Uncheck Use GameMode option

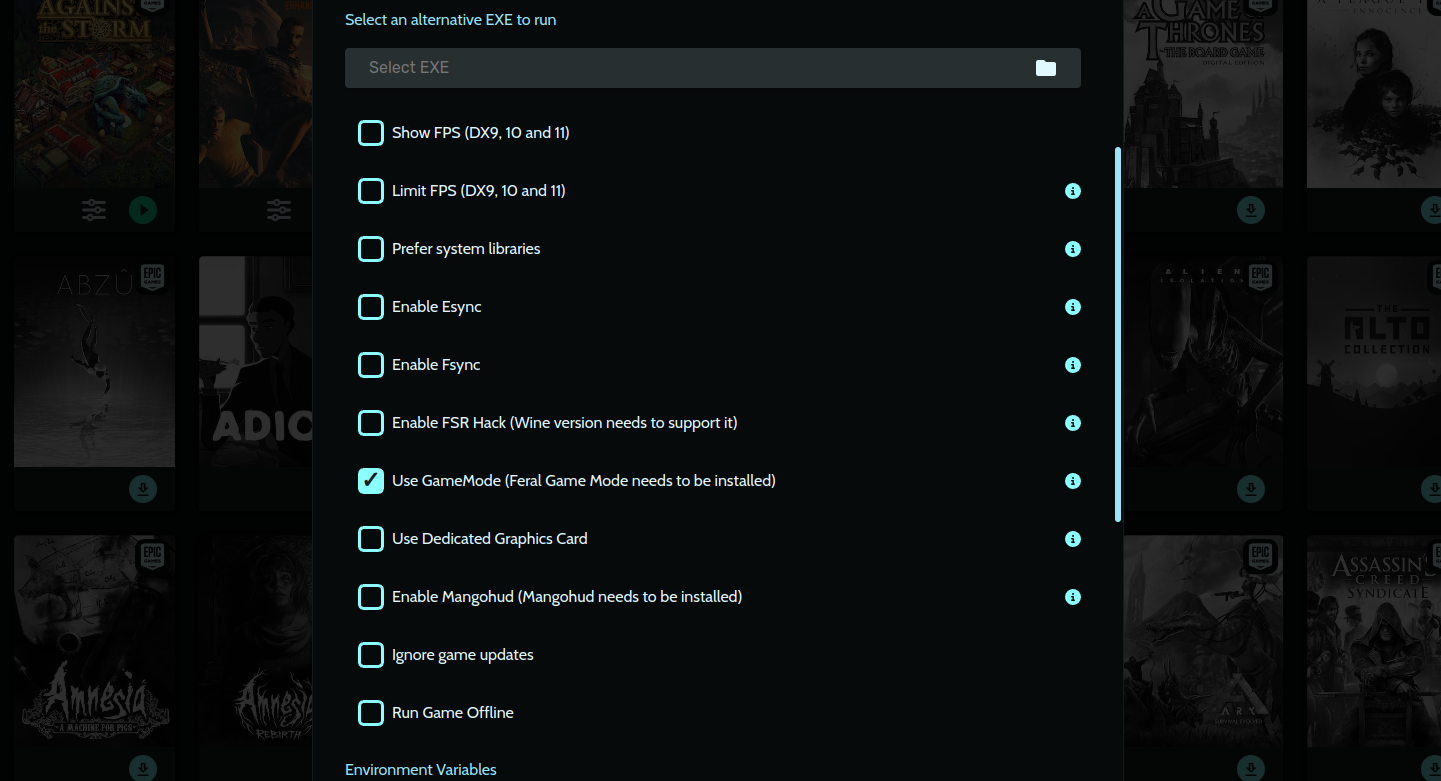(371, 481)
